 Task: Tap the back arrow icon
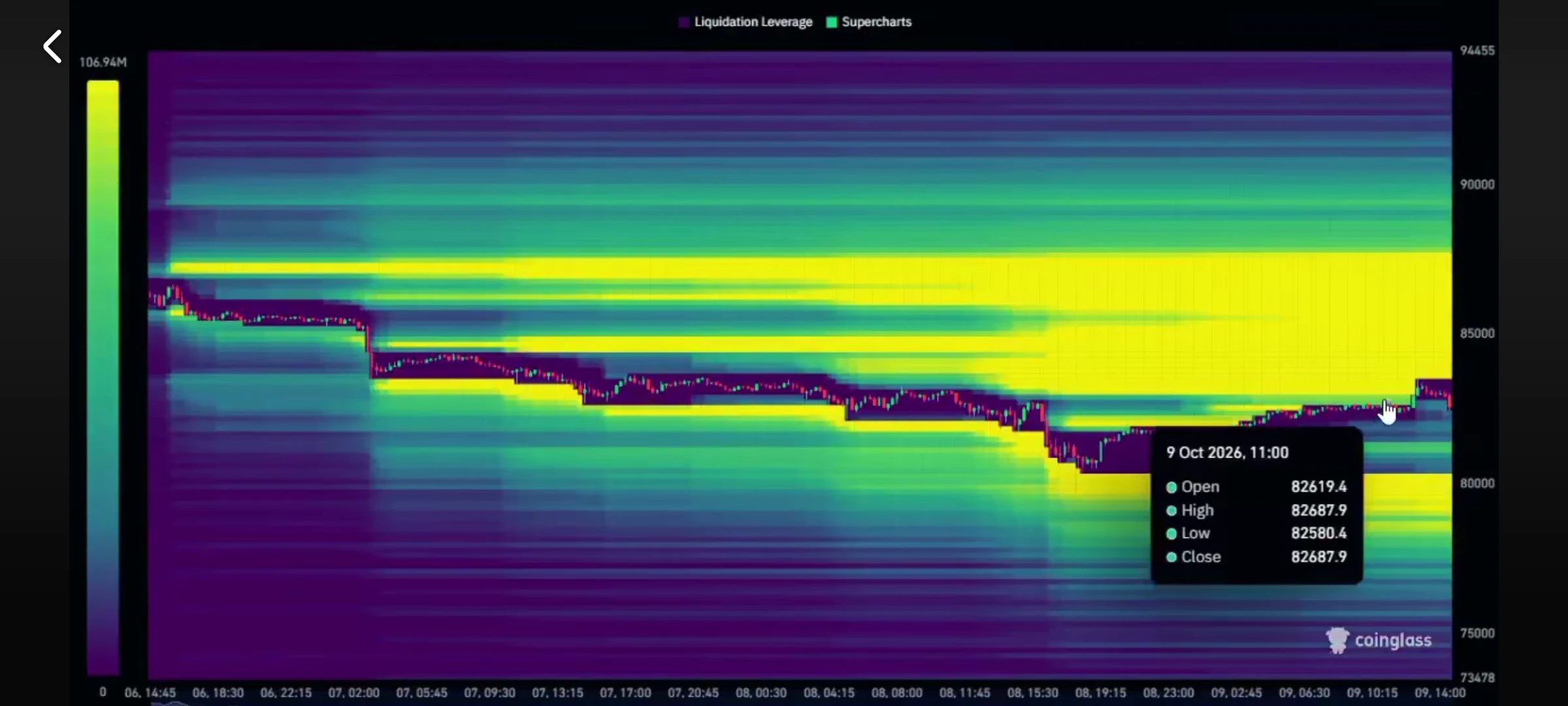[52, 46]
